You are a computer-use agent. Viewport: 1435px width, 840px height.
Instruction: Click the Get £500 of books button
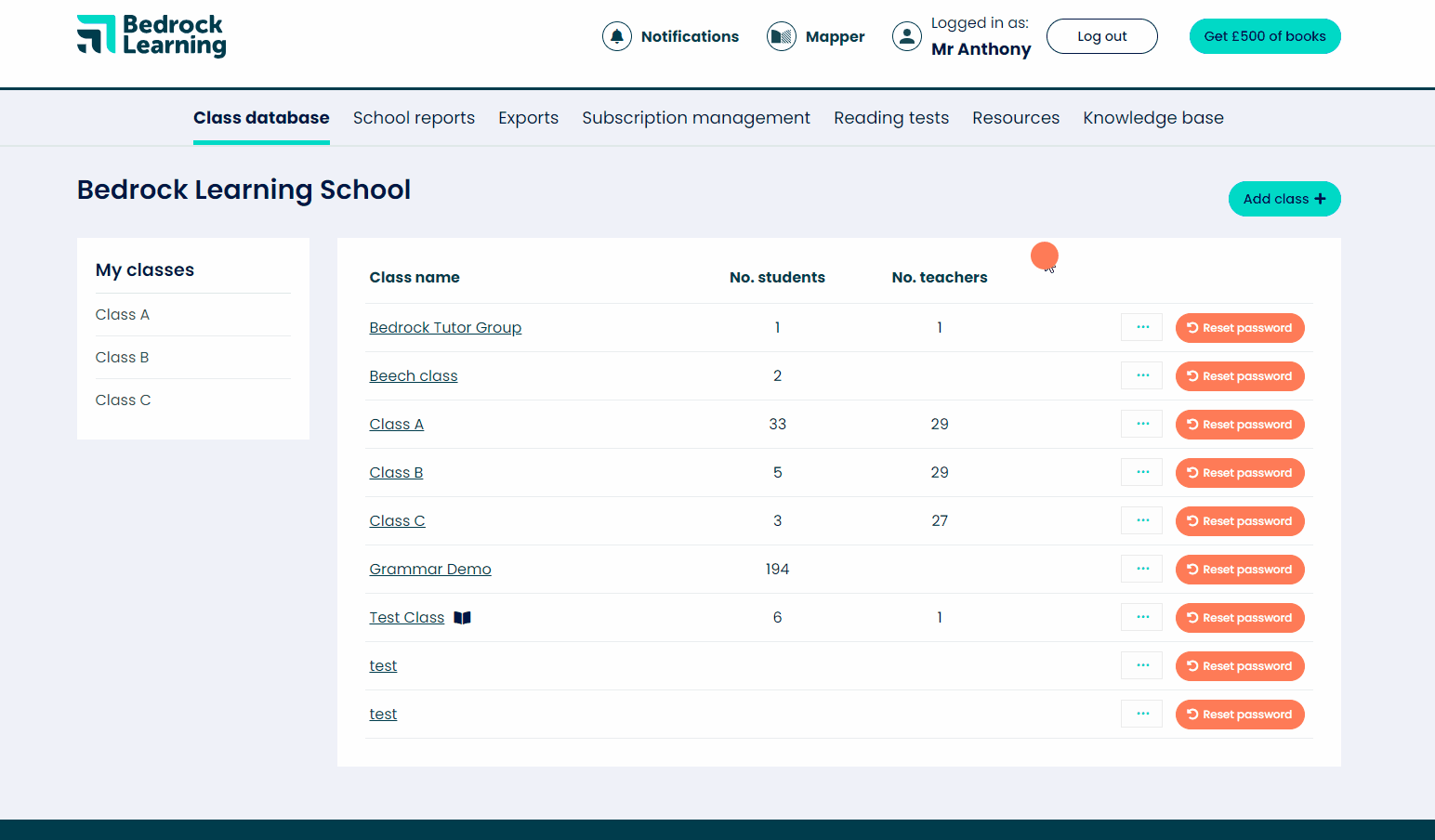pyautogui.click(x=1265, y=35)
